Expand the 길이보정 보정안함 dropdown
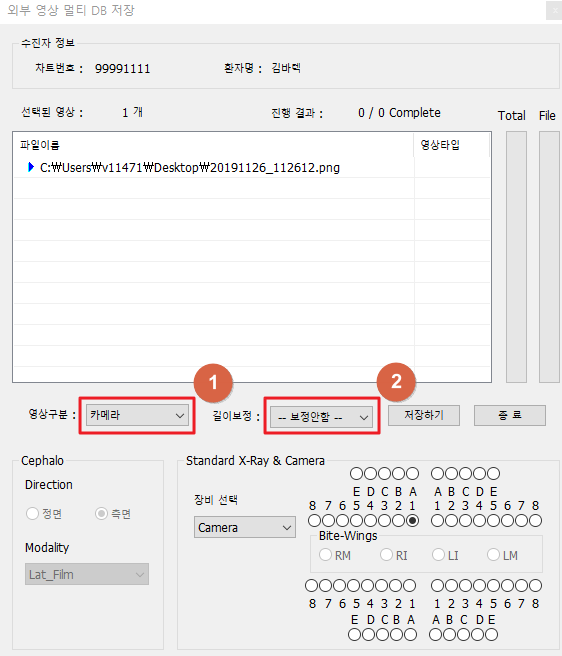Image resolution: width=562 pixels, height=656 pixels. (x=321, y=417)
